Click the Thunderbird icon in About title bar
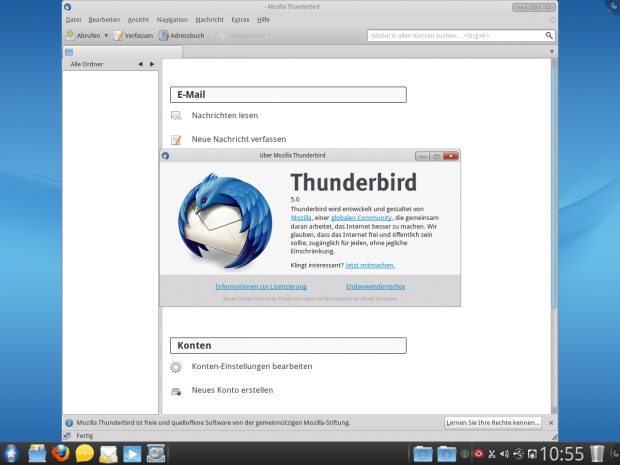The height and width of the screenshot is (465, 620). 165,156
